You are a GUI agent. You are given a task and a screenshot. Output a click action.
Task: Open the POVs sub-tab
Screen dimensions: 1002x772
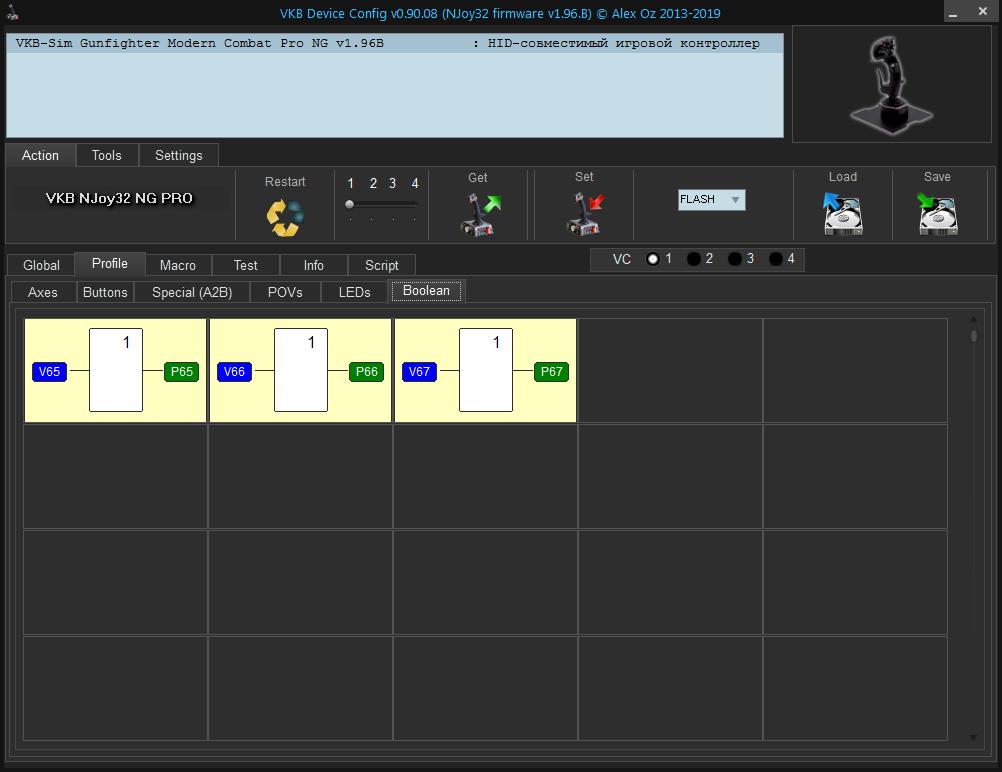[x=285, y=292]
